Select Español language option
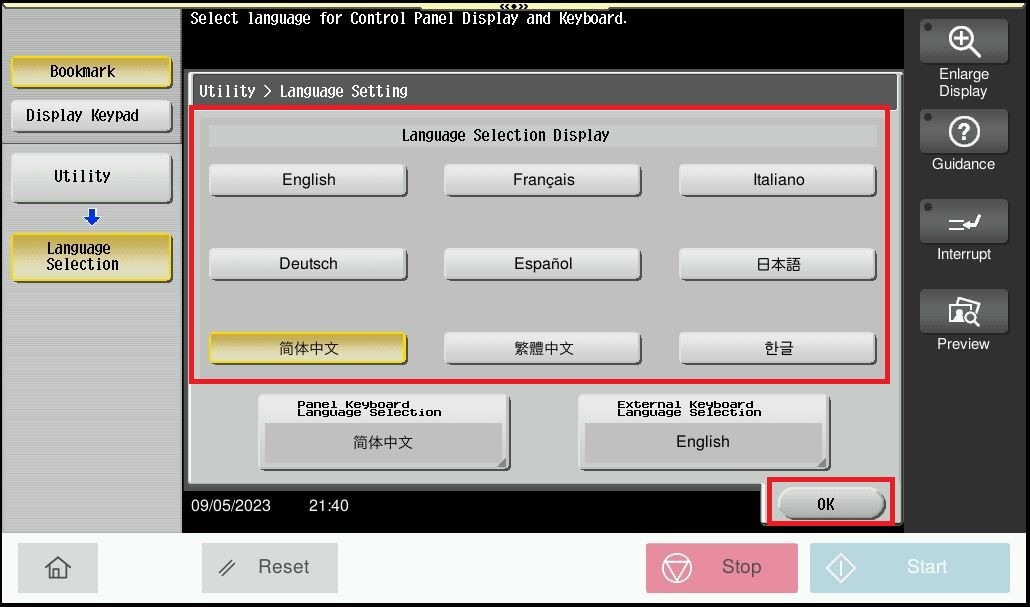This screenshot has height=607, width=1030. (543, 264)
